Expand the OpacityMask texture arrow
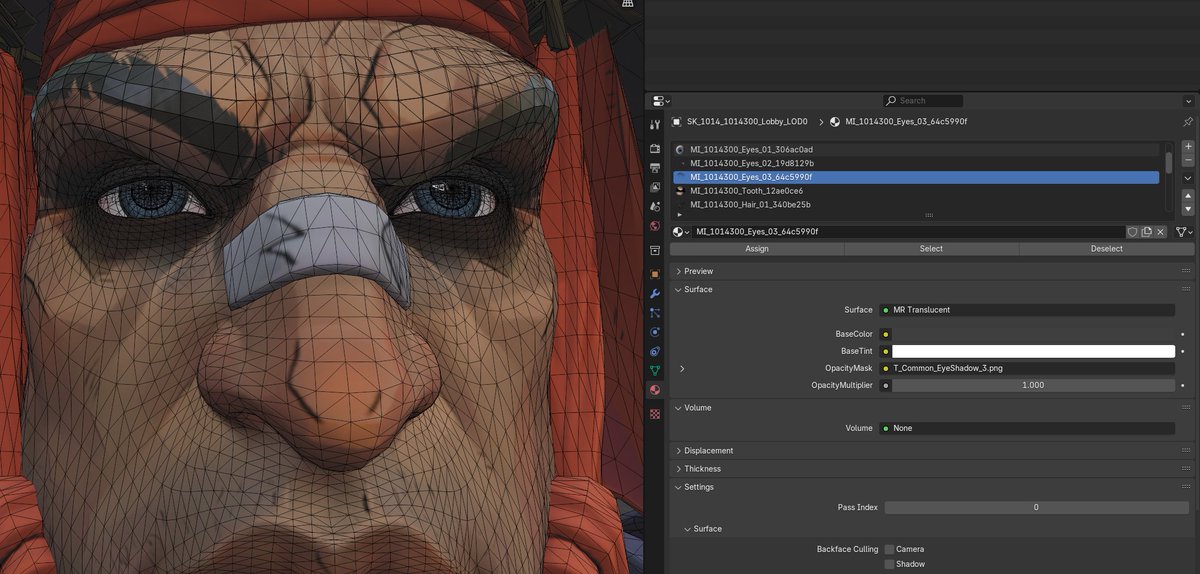Viewport: 1200px width, 574px height. (682, 368)
